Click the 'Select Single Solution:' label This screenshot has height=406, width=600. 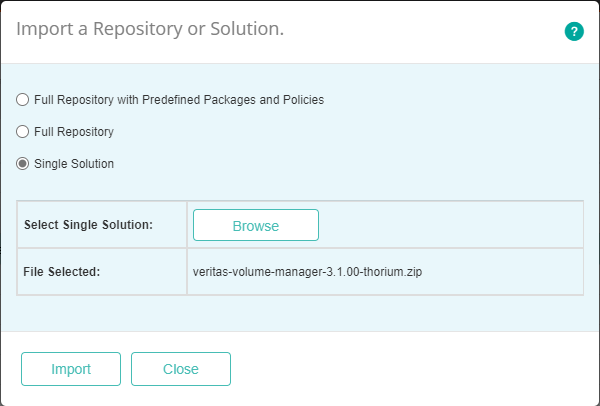(88, 225)
